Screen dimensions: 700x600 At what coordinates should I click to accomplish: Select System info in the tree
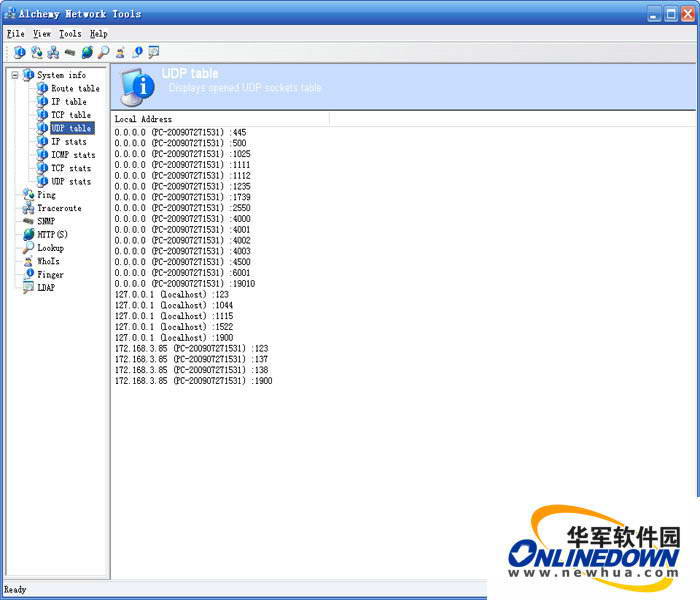point(61,75)
